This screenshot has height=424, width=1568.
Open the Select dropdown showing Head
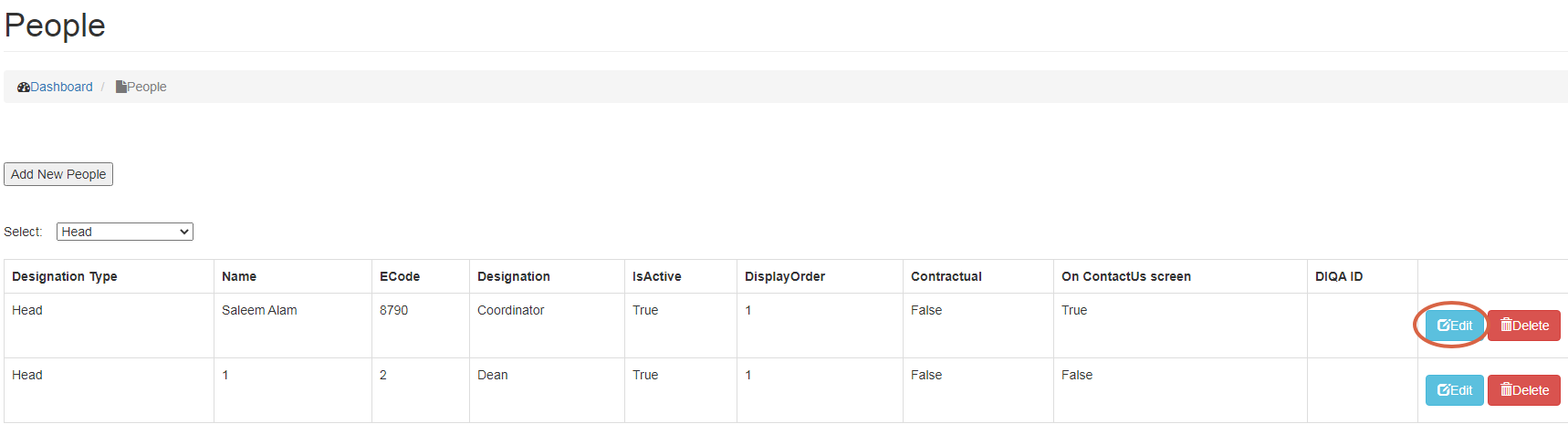click(125, 232)
